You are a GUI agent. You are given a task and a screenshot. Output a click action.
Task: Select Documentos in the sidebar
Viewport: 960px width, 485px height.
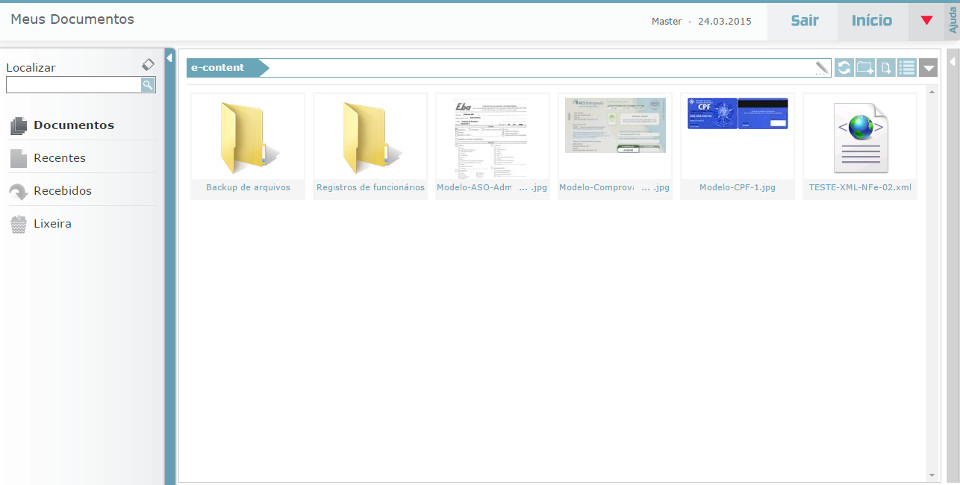coord(73,126)
